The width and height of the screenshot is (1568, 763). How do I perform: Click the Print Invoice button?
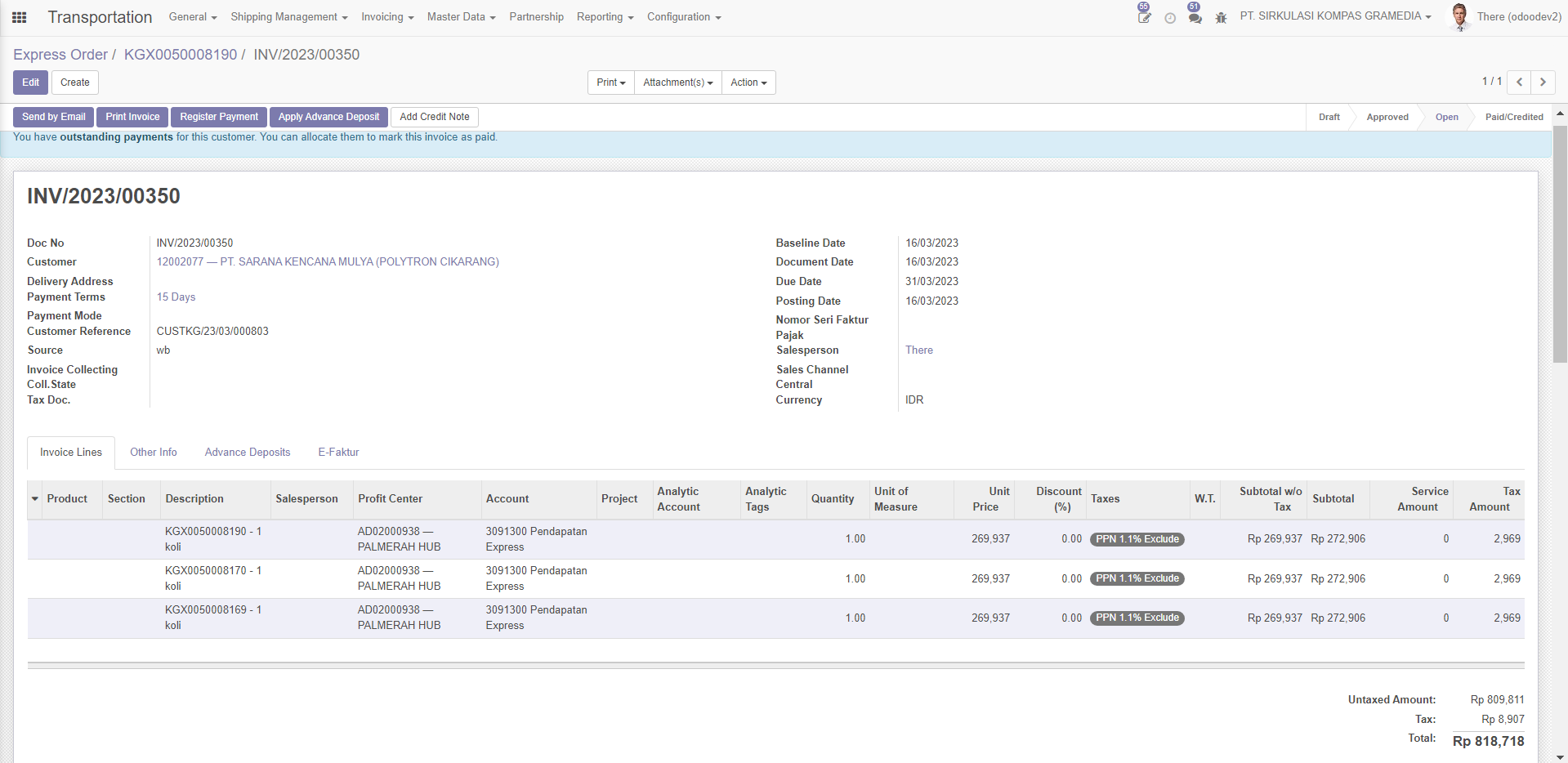coord(132,117)
